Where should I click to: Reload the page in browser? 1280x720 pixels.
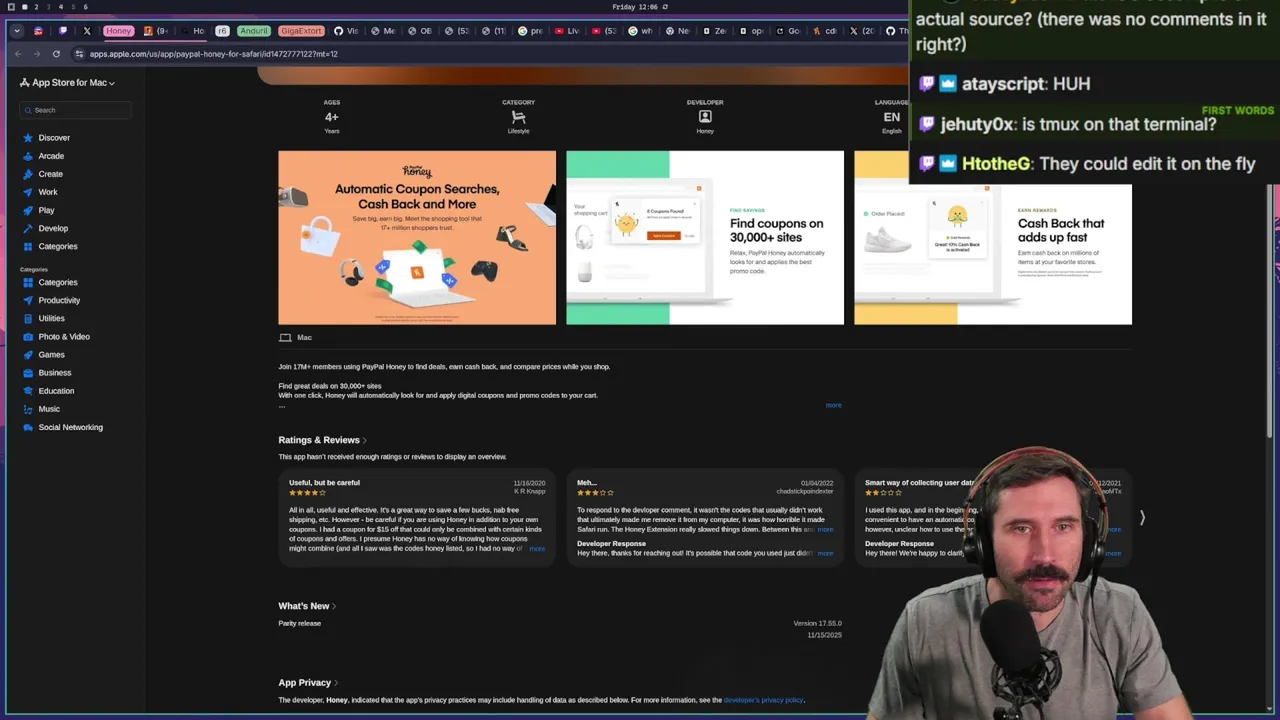point(56,54)
